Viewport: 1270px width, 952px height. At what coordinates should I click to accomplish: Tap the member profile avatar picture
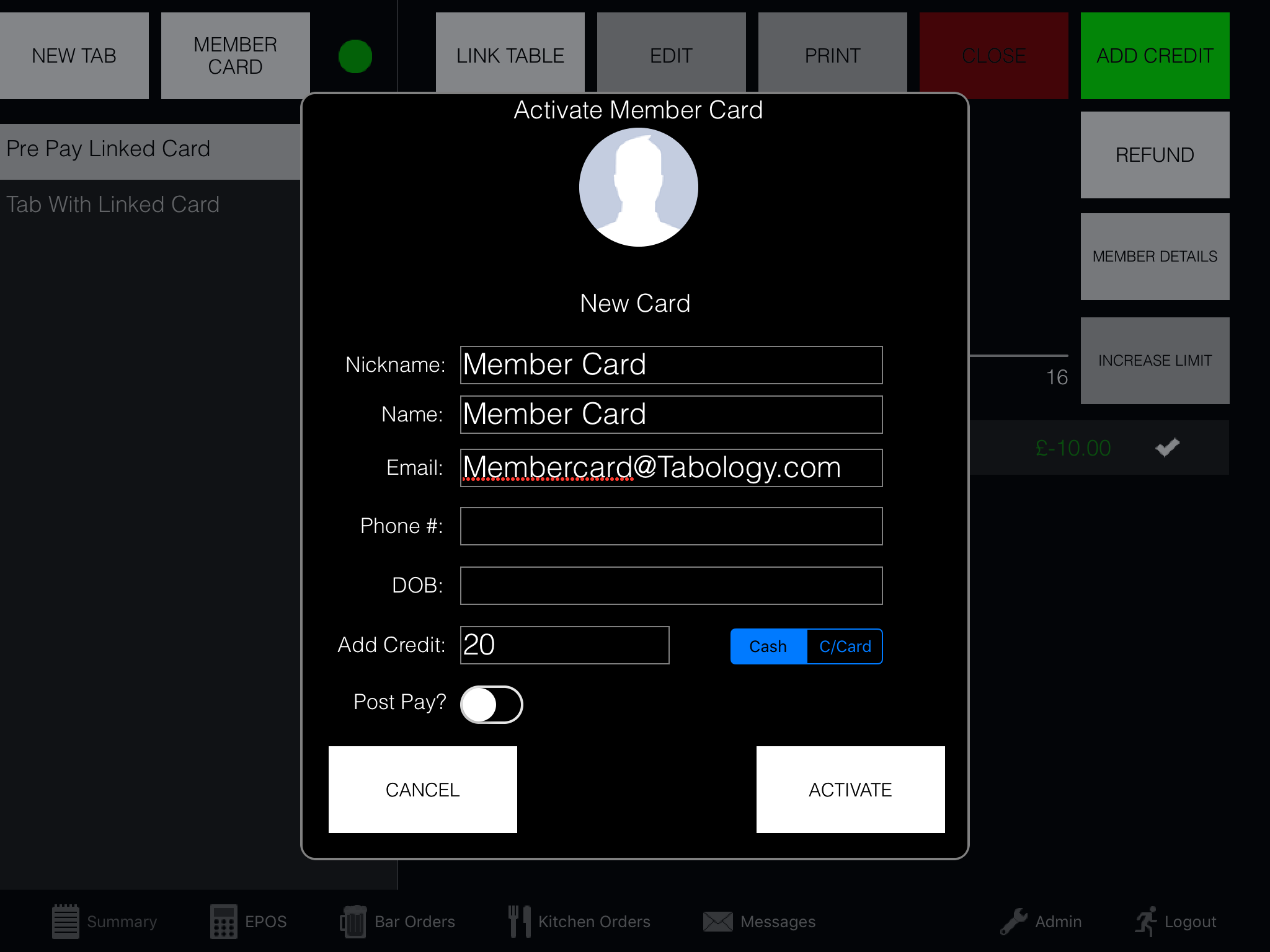[x=638, y=187]
